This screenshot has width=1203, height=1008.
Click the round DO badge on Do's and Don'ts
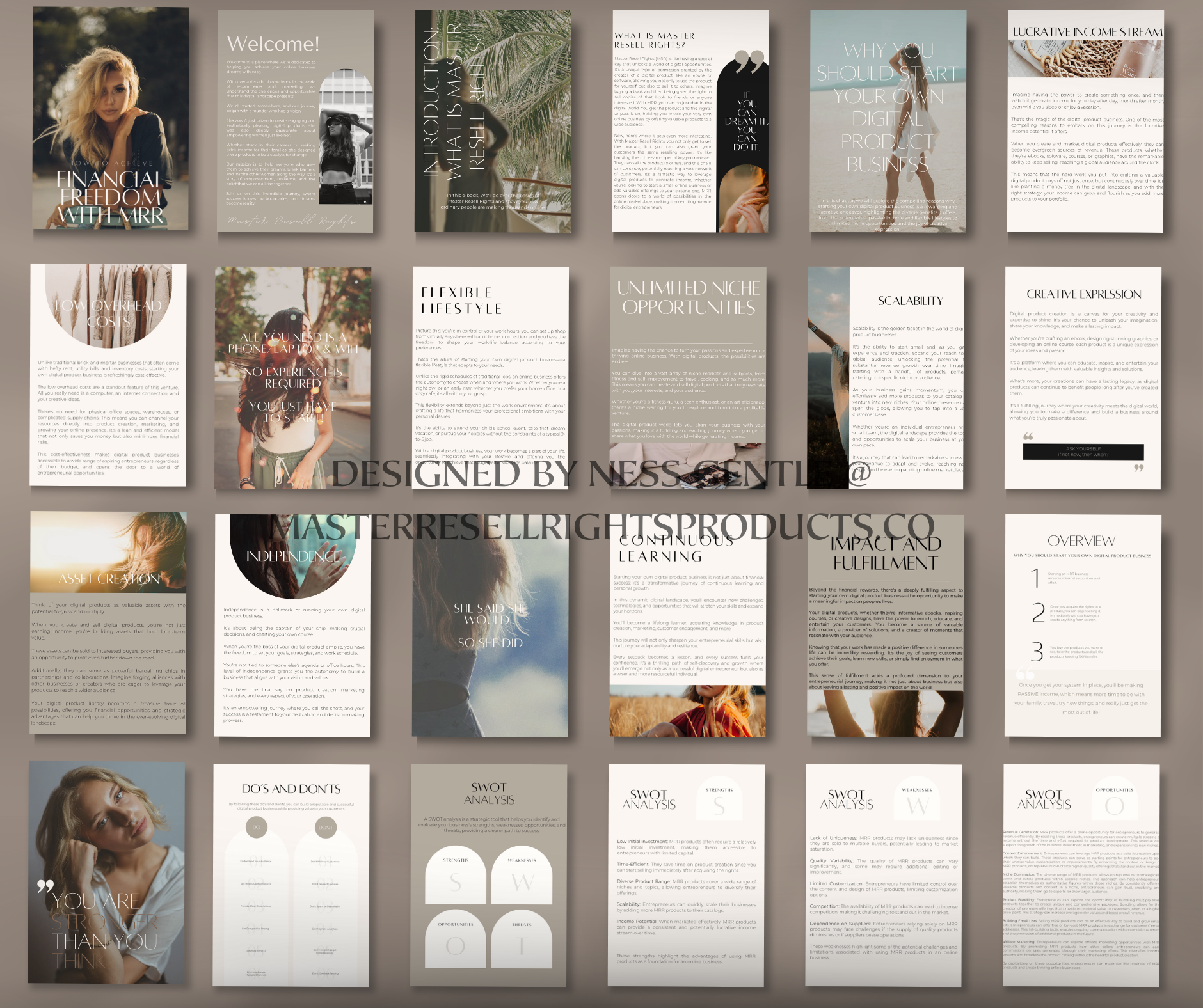[256, 827]
